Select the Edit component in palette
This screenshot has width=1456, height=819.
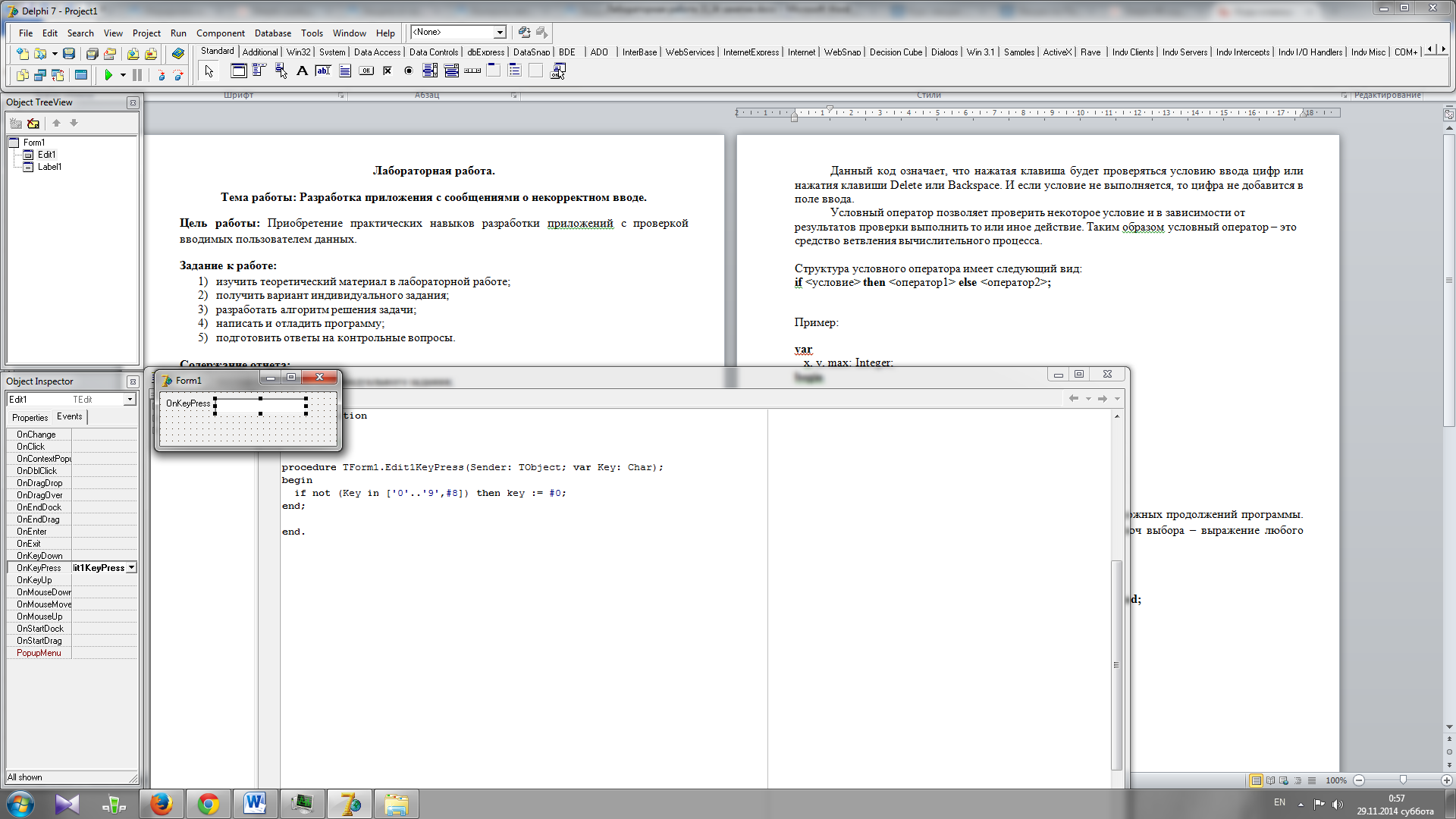click(x=323, y=71)
